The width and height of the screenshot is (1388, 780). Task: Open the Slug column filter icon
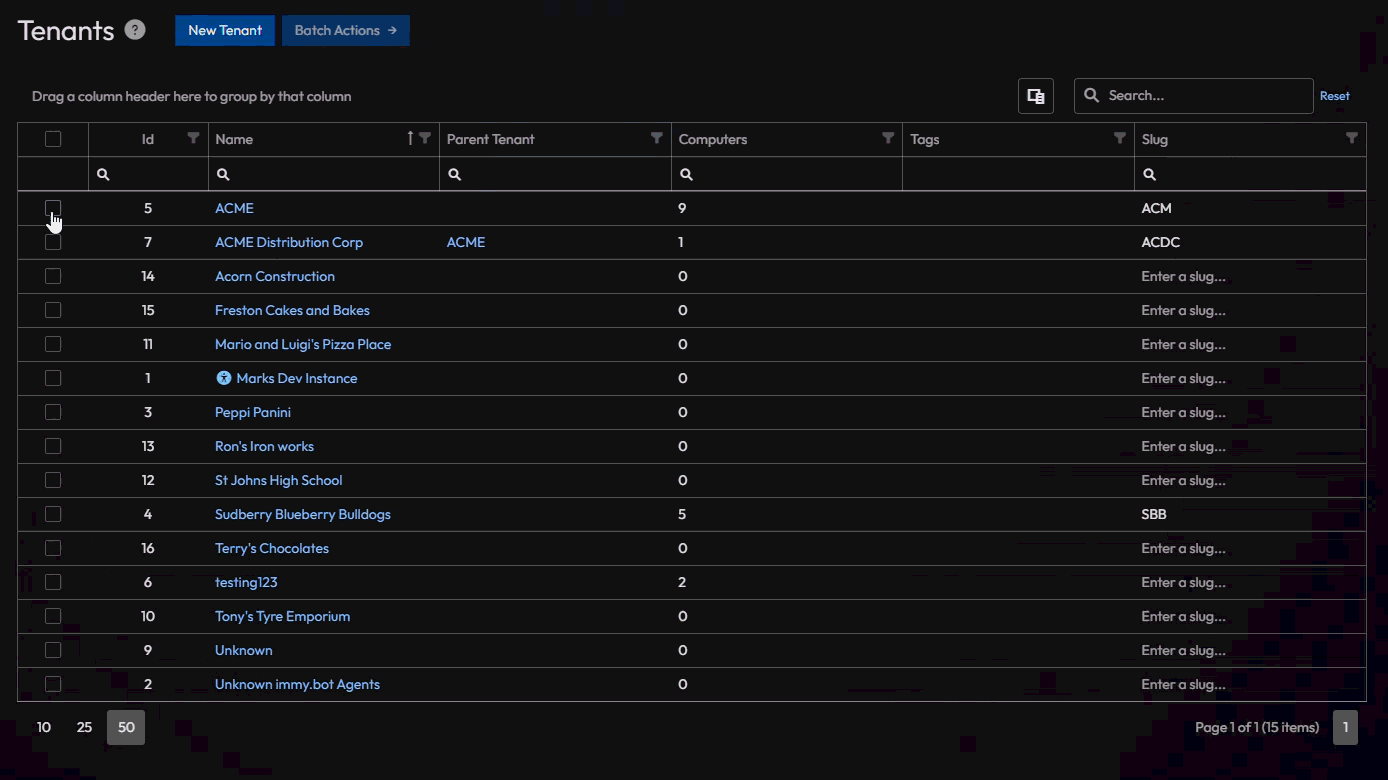tap(1352, 138)
